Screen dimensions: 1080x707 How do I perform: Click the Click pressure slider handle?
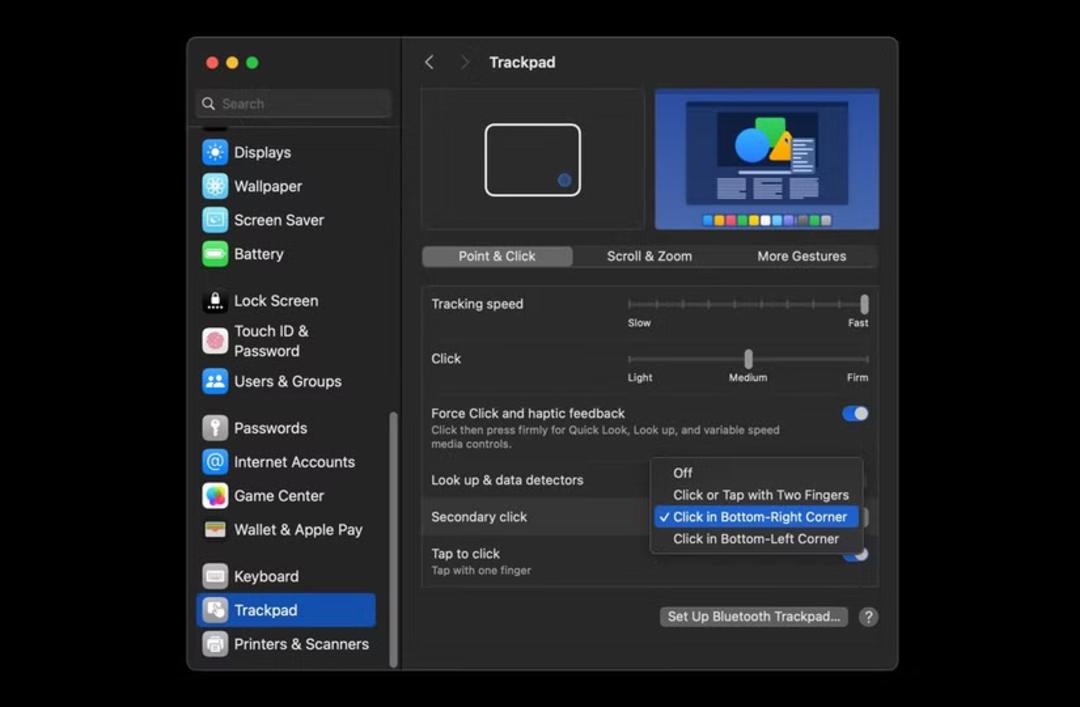(x=748, y=358)
